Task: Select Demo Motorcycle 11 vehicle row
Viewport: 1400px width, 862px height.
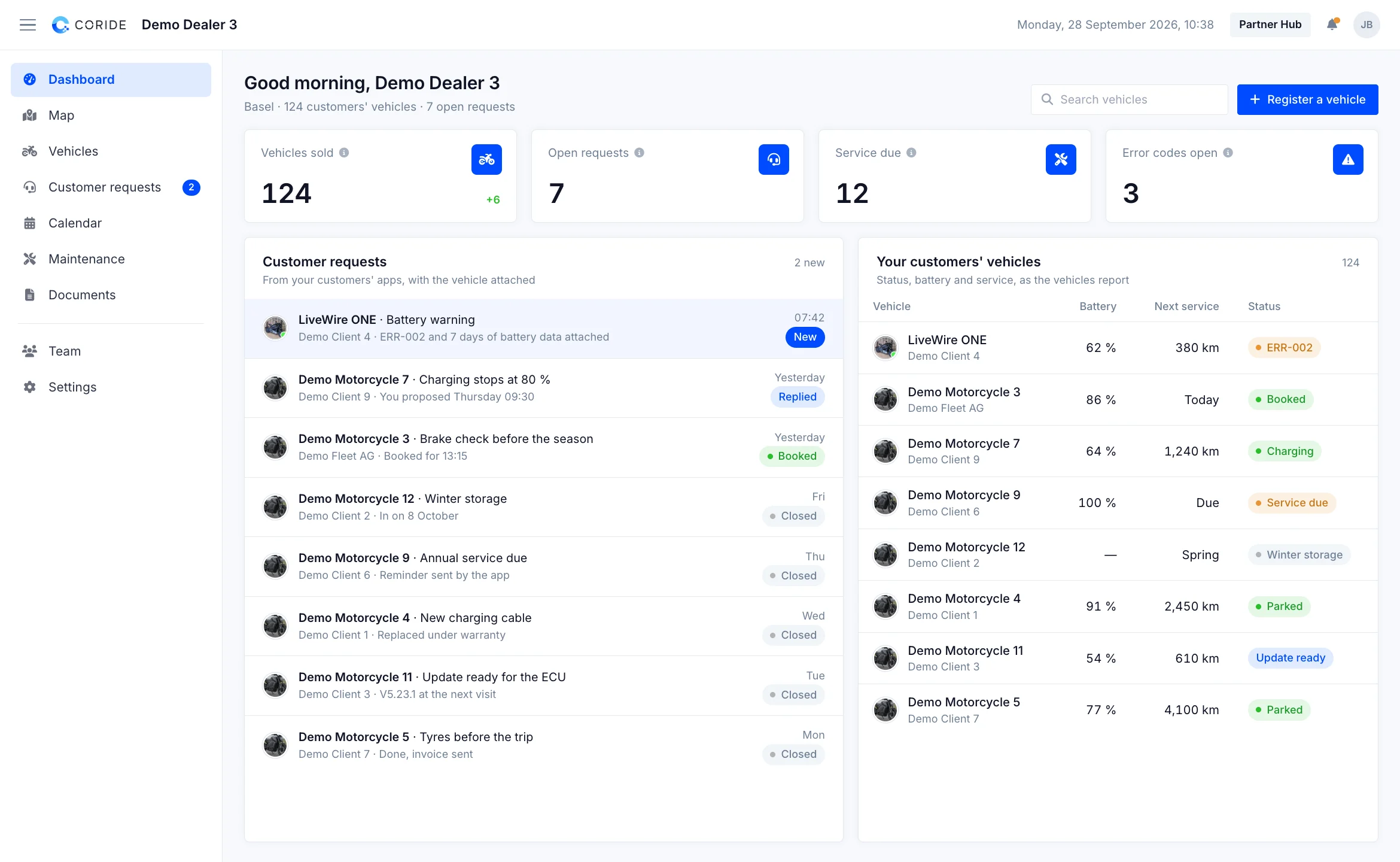Action: coord(1118,658)
